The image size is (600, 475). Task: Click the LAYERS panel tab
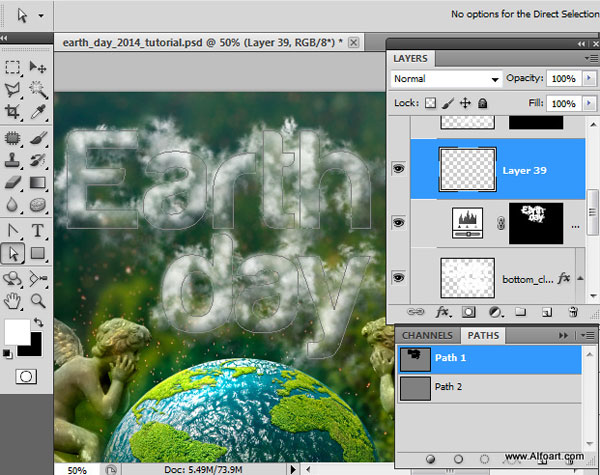click(x=410, y=59)
